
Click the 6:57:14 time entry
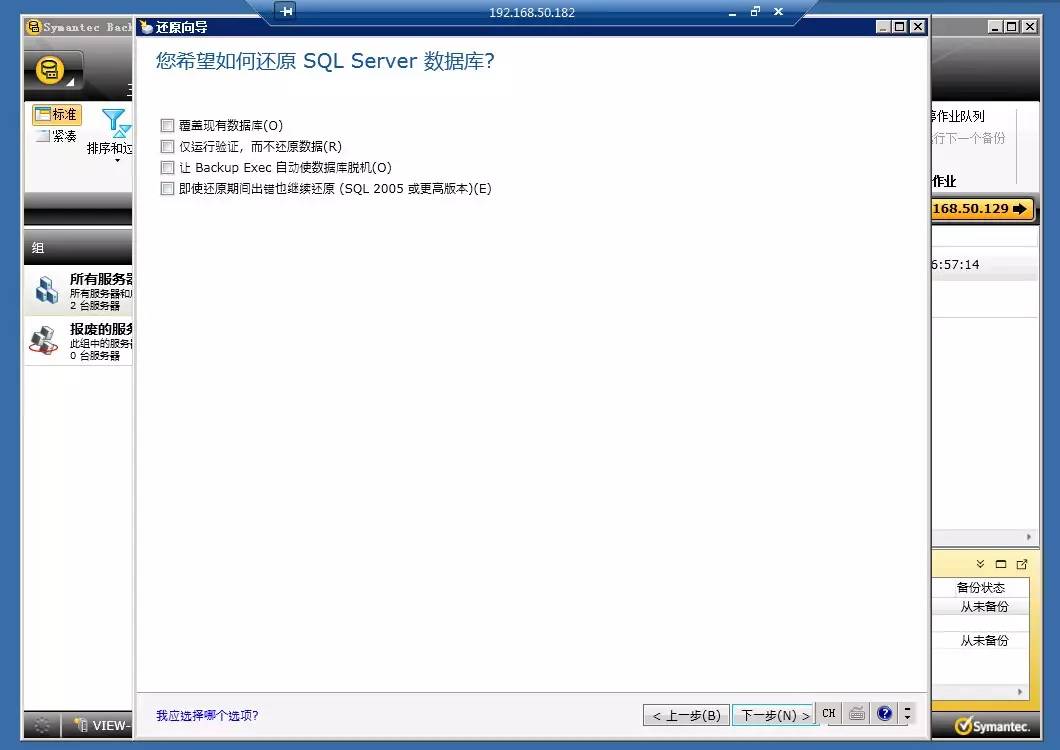955,264
